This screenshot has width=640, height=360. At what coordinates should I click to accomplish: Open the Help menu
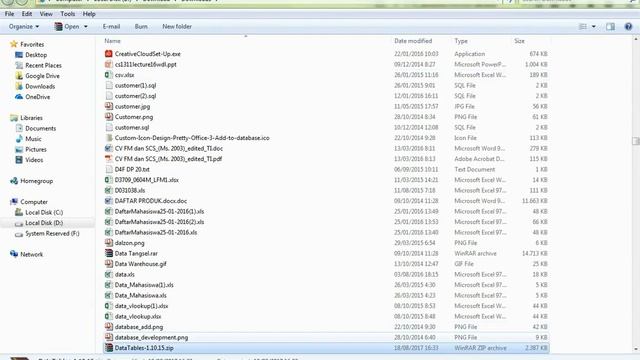point(89,14)
